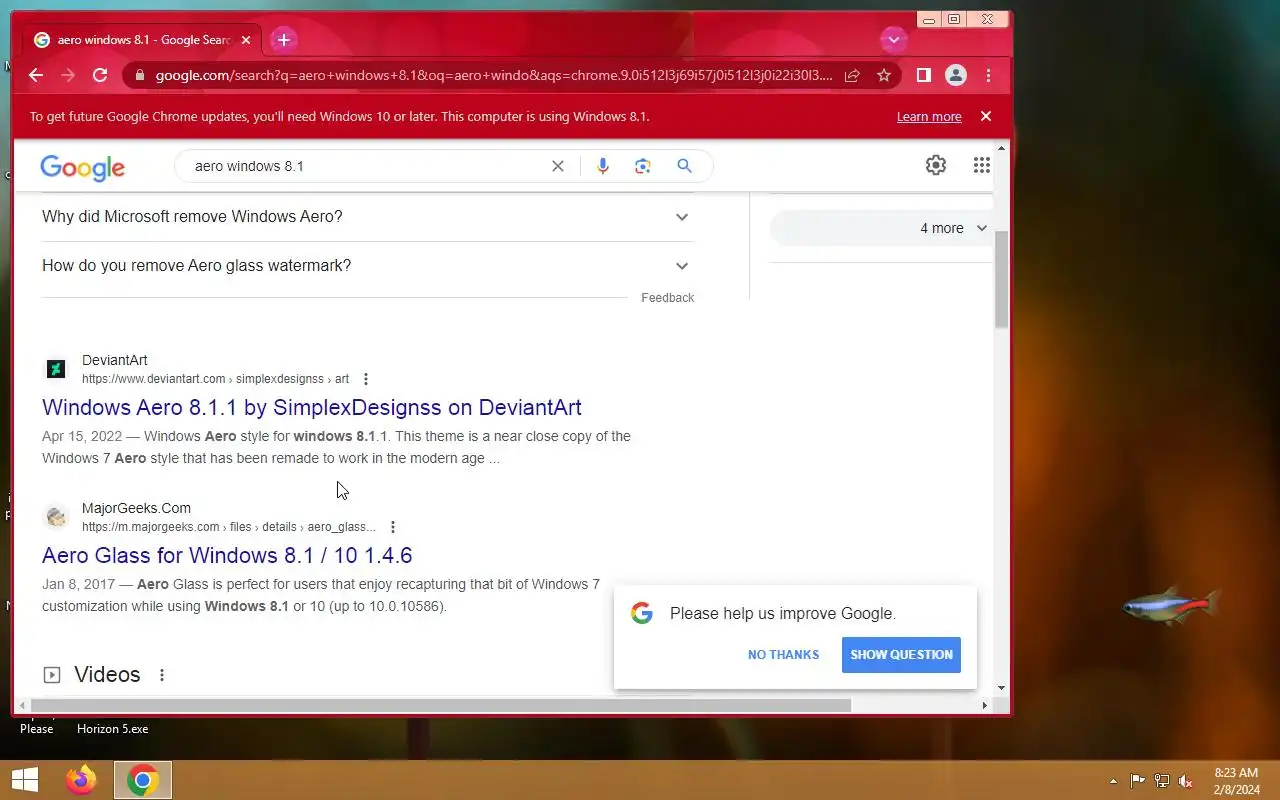Open Google search settings gear
Screen dimensions: 1280x800
pos(936,166)
